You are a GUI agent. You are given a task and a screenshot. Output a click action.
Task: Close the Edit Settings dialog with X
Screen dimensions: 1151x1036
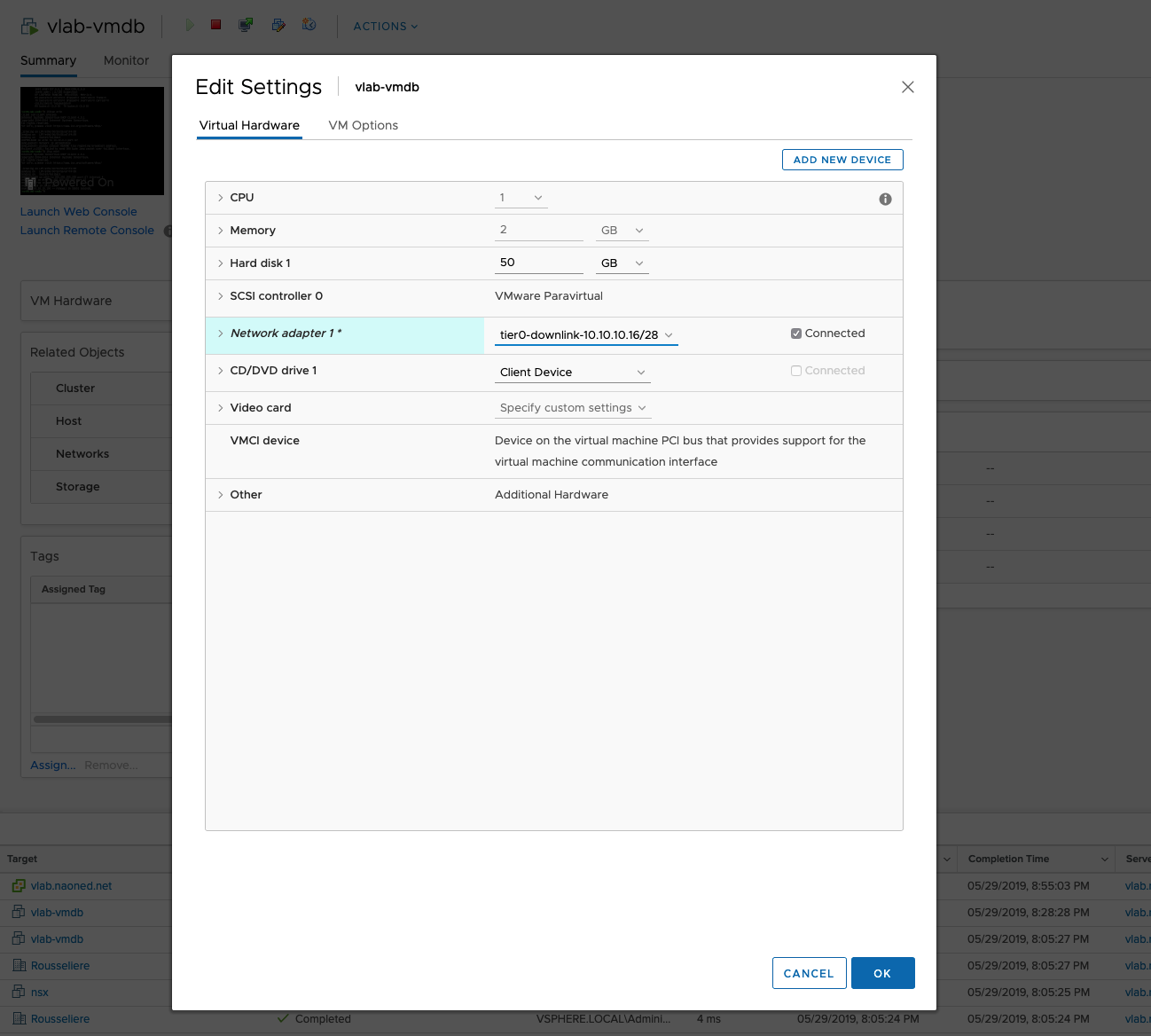point(907,87)
